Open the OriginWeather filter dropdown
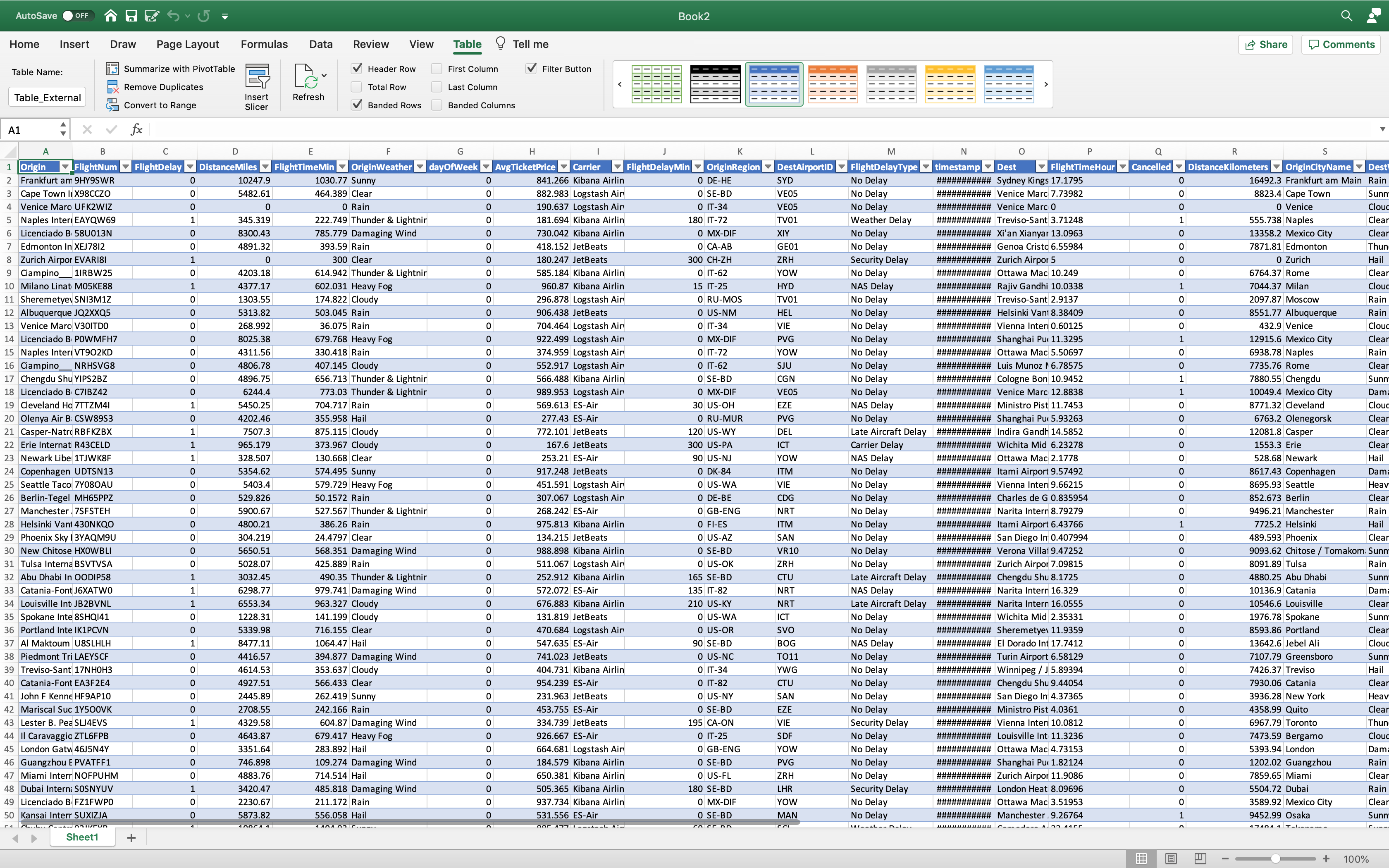 coord(420,167)
